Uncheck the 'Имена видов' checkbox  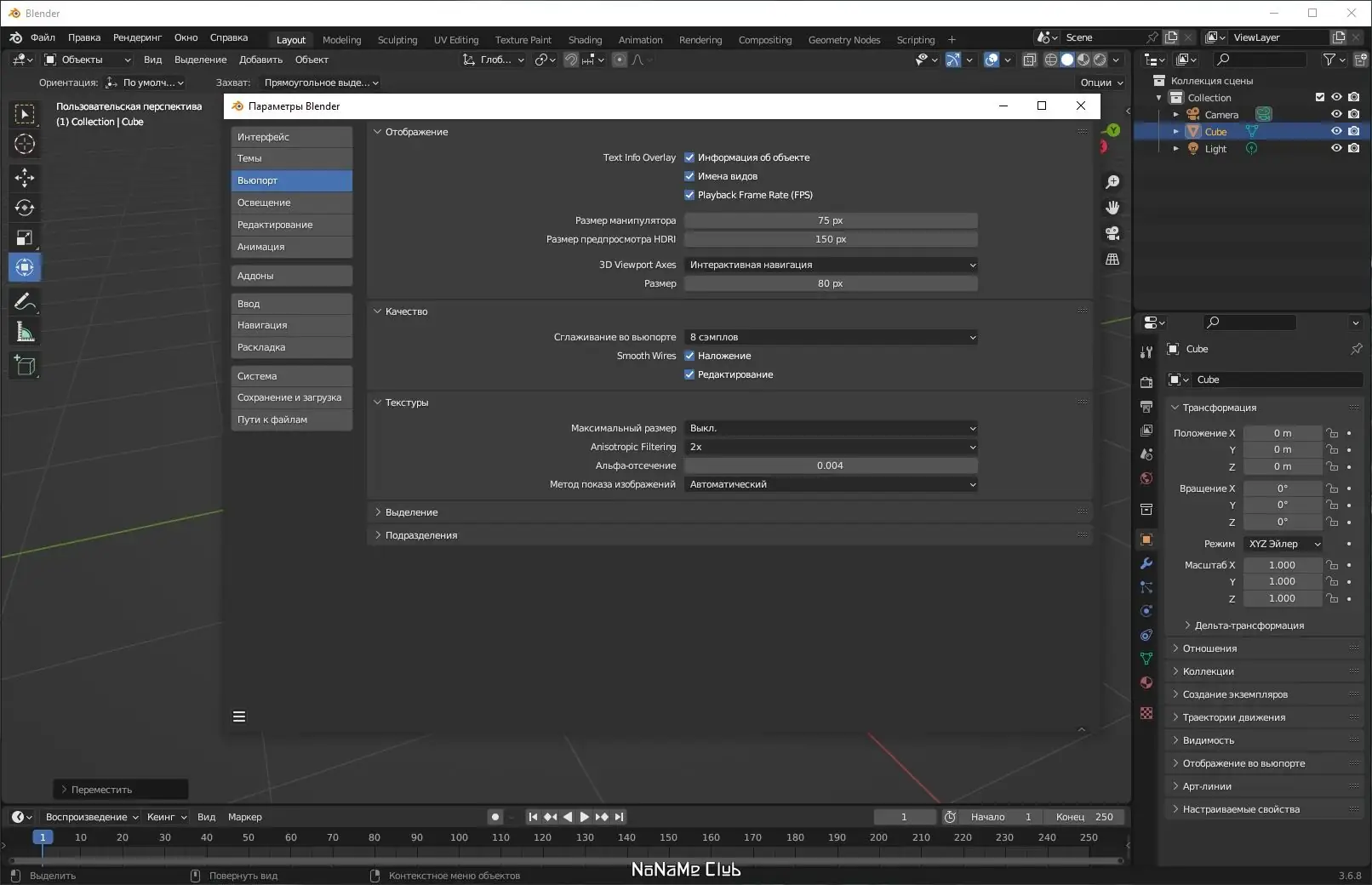click(689, 176)
